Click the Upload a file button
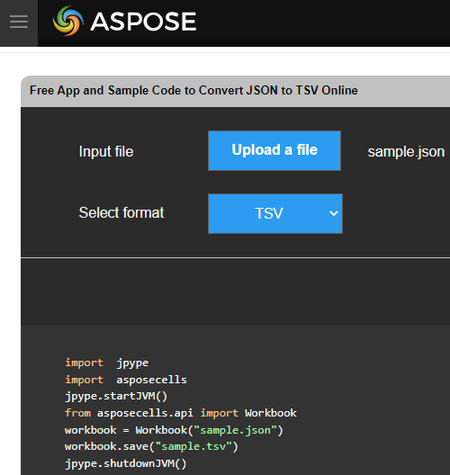Viewport: 450px width, 475px height. click(x=274, y=151)
